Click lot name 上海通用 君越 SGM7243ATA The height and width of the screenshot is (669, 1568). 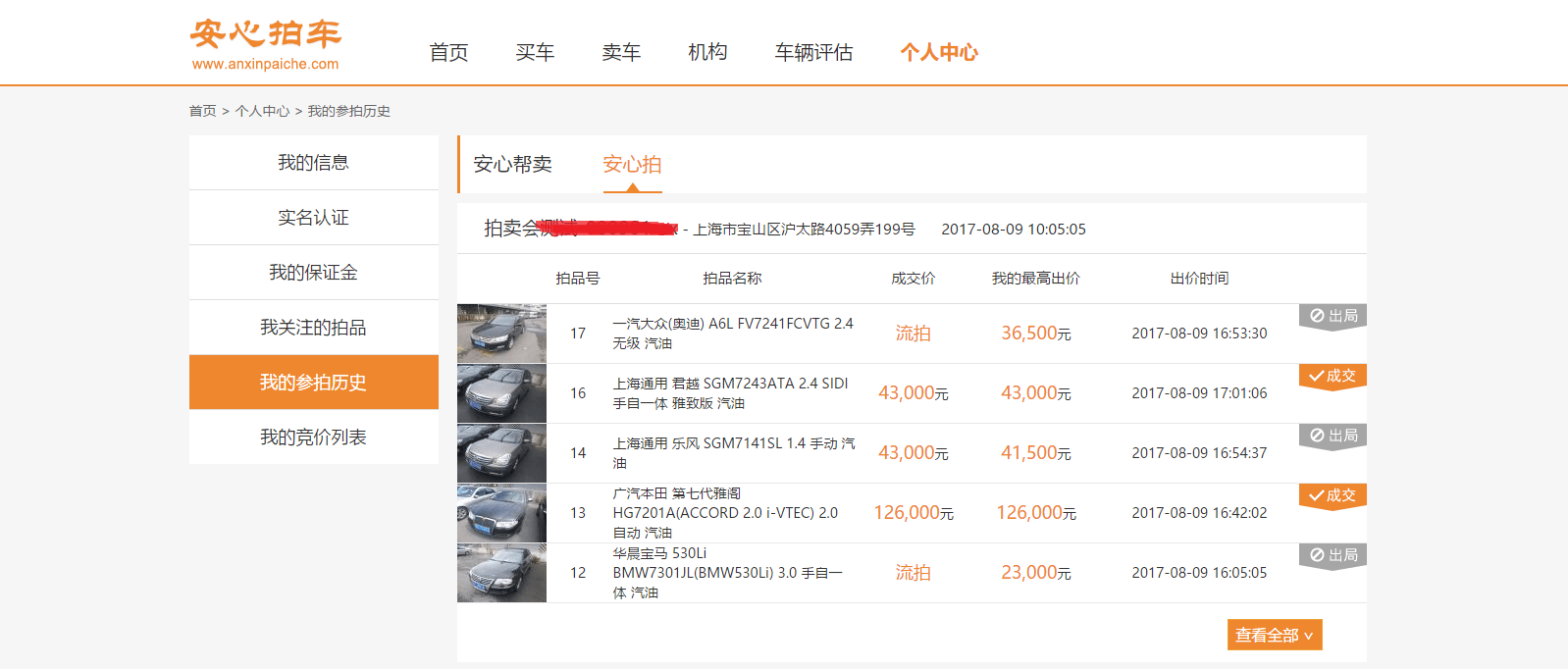pyautogui.click(x=731, y=393)
